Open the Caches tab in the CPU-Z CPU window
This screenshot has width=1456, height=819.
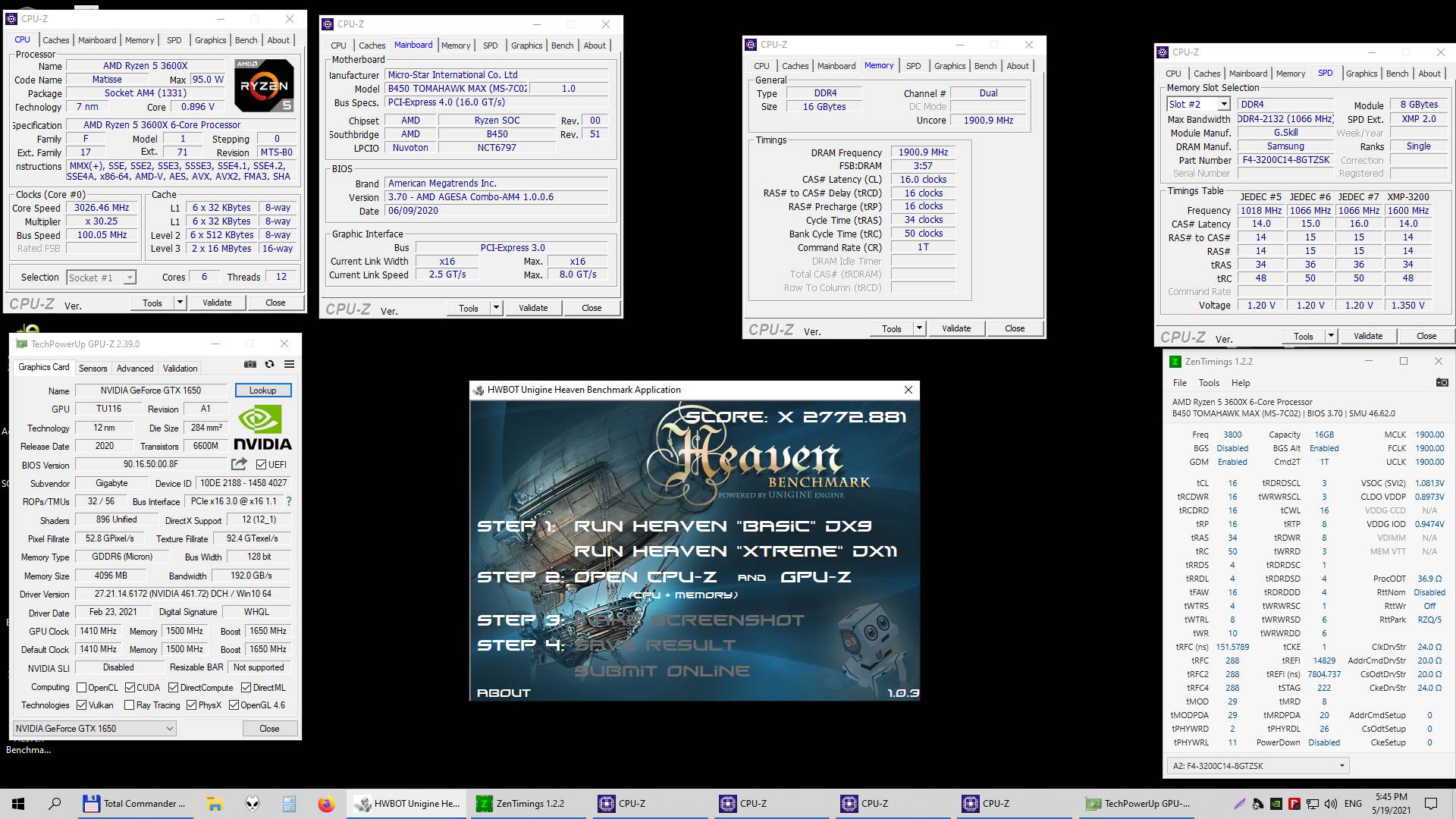pyautogui.click(x=55, y=40)
